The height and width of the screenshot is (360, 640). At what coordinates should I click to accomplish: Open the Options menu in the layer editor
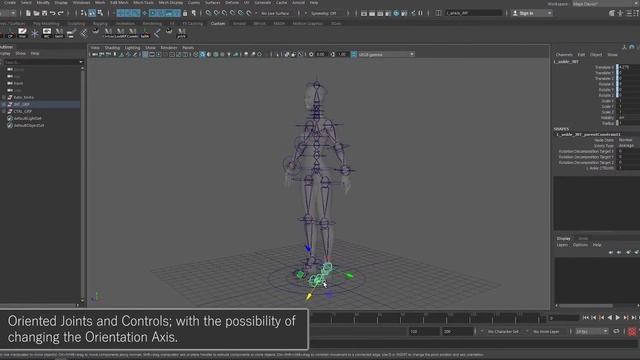[580, 245]
